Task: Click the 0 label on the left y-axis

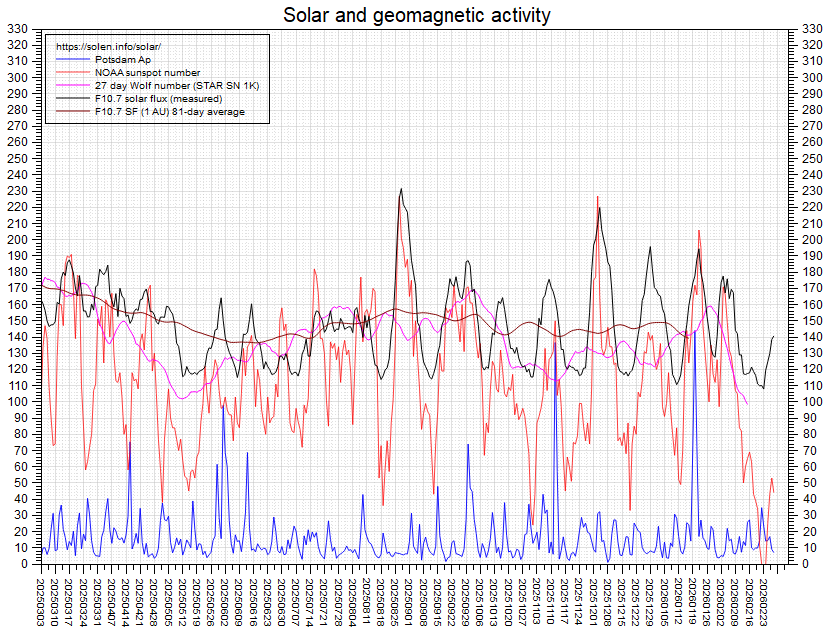Action: pos(24,564)
